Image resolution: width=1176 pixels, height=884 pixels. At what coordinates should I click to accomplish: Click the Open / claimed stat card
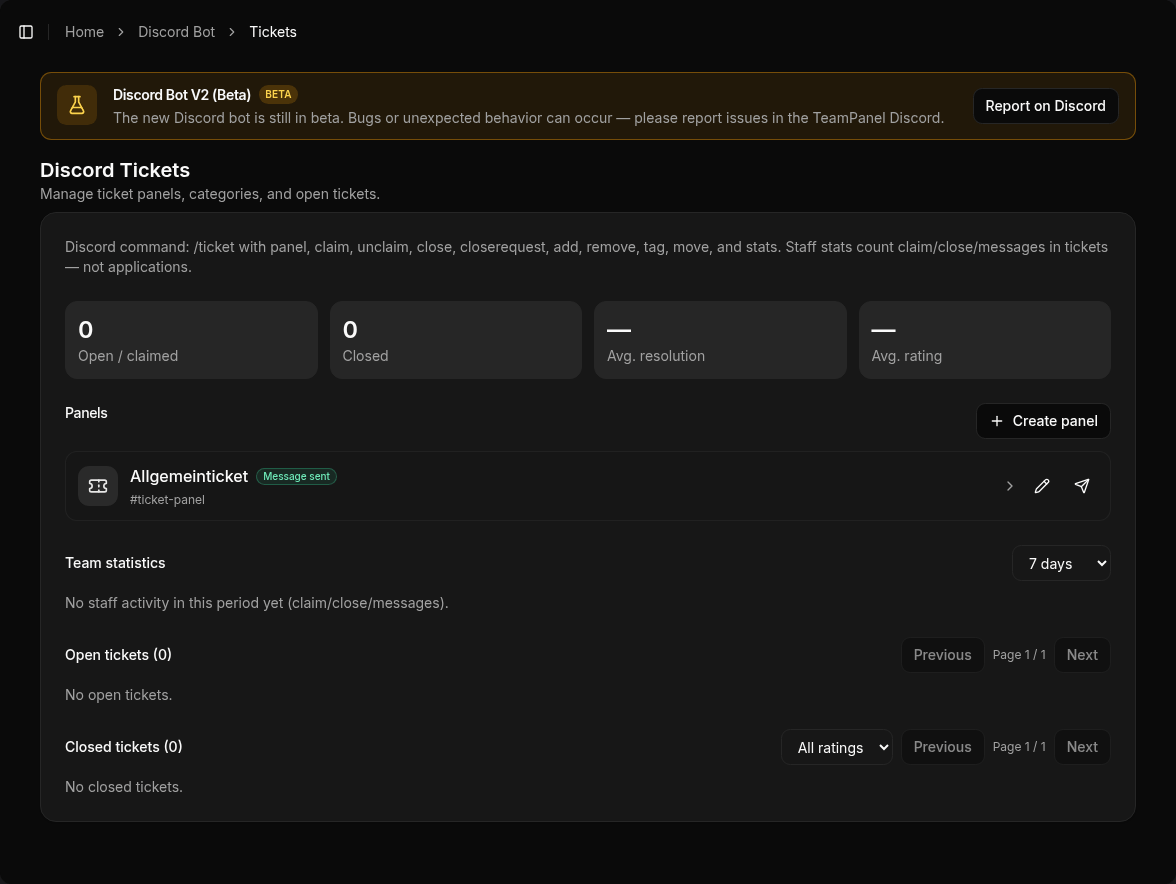pyautogui.click(x=191, y=340)
